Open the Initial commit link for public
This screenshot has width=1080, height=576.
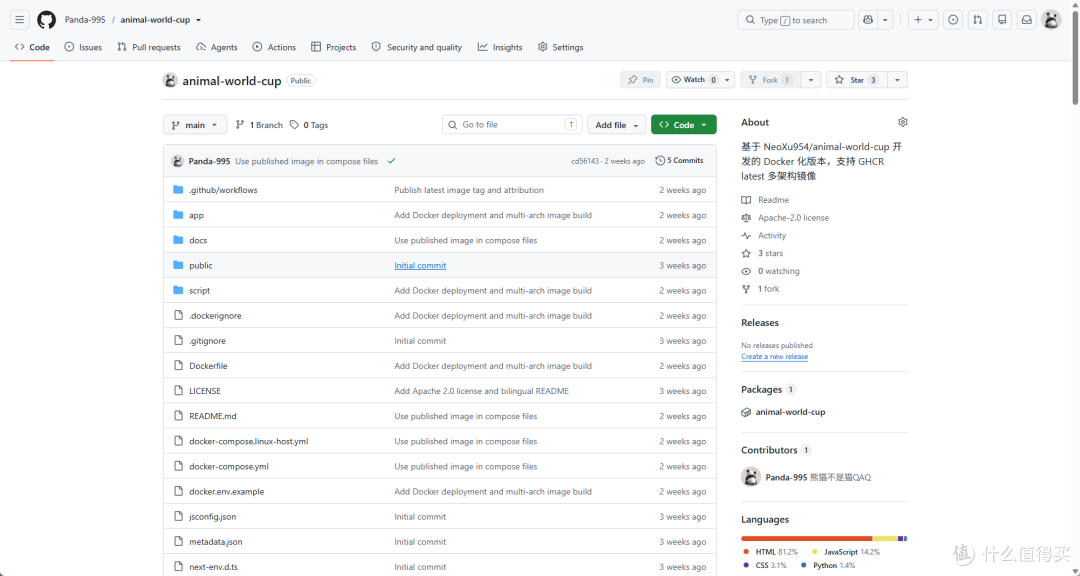point(420,265)
